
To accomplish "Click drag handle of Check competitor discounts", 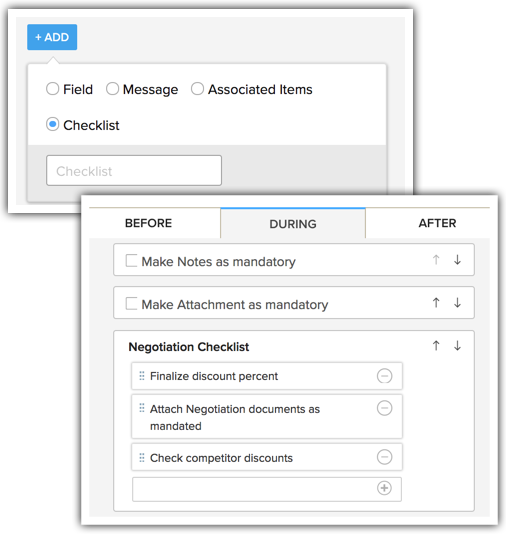I will point(142,458).
